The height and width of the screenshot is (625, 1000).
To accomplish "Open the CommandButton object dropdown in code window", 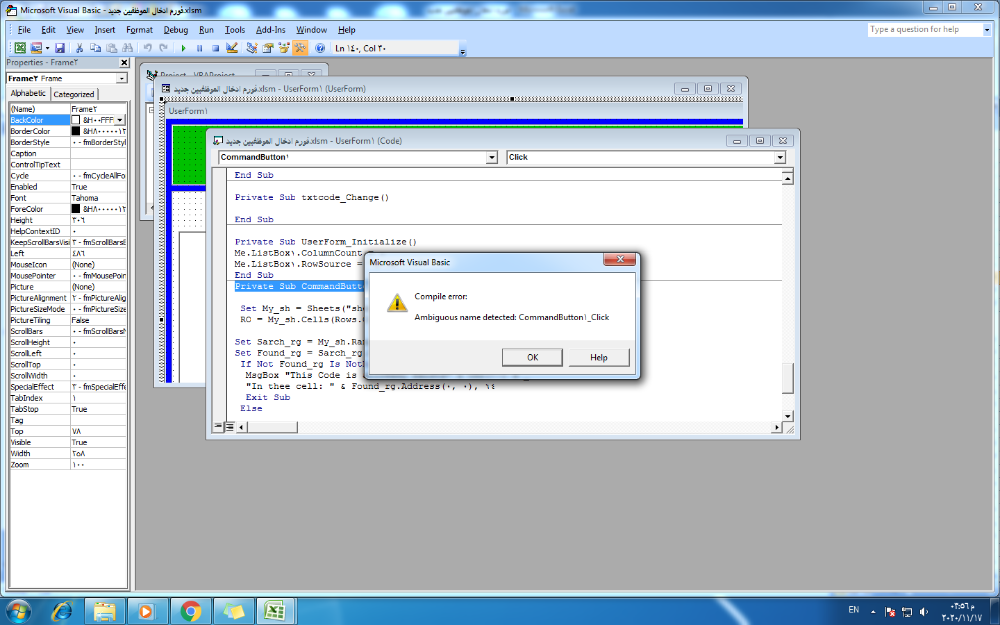I will (491, 158).
